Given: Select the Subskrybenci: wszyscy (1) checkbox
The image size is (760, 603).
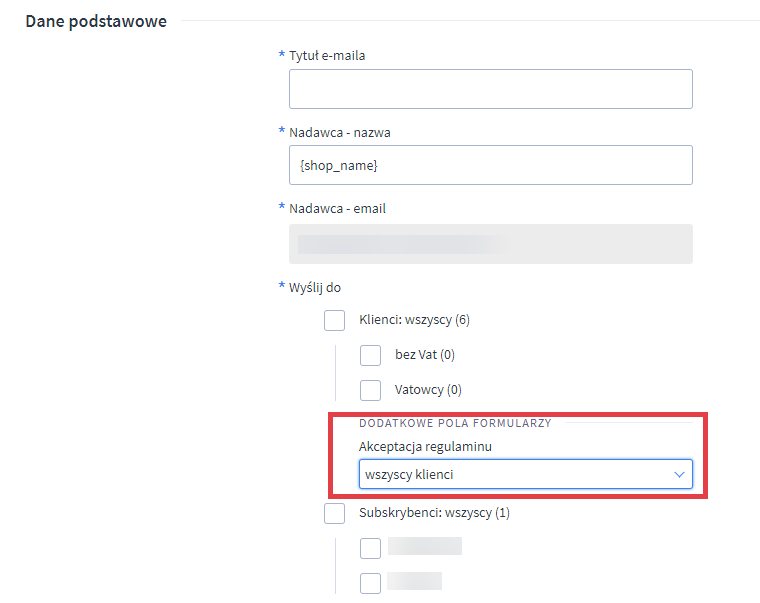Looking at the screenshot, I should click(x=335, y=513).
